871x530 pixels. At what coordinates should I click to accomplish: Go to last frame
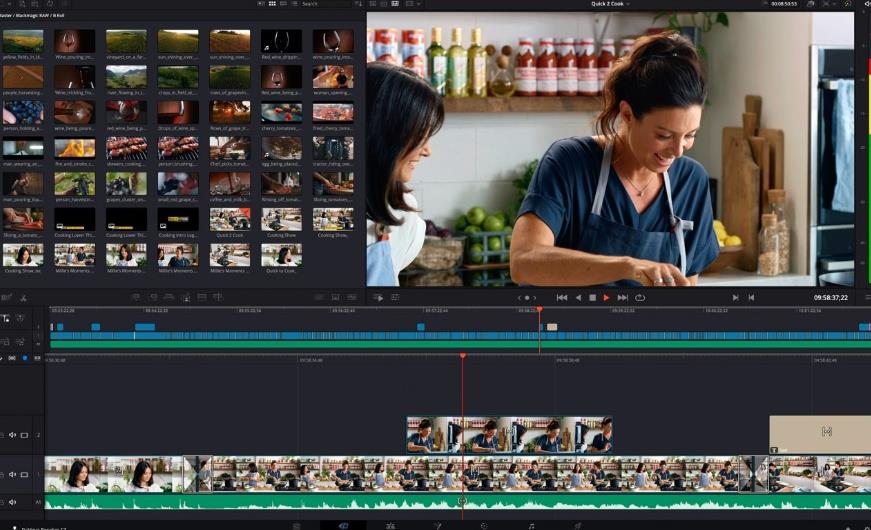point(623,298)
